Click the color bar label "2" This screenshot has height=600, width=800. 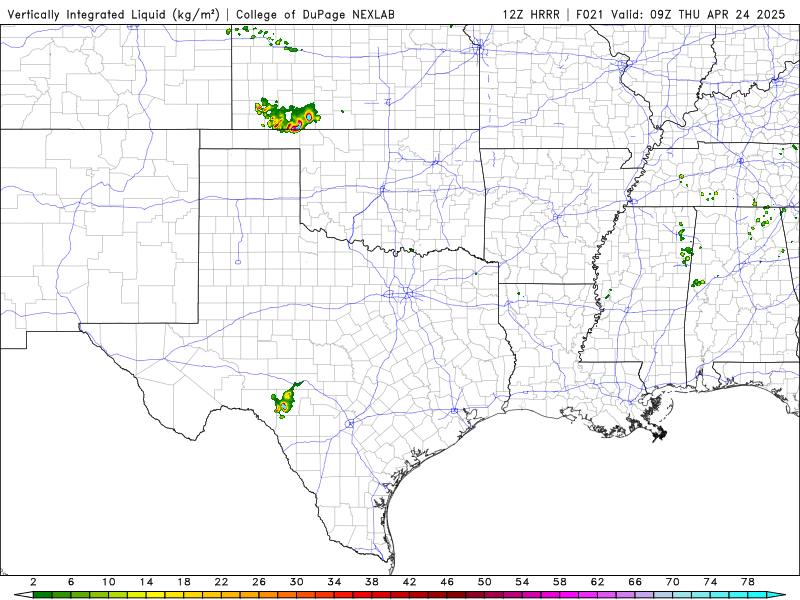point(33,582)
